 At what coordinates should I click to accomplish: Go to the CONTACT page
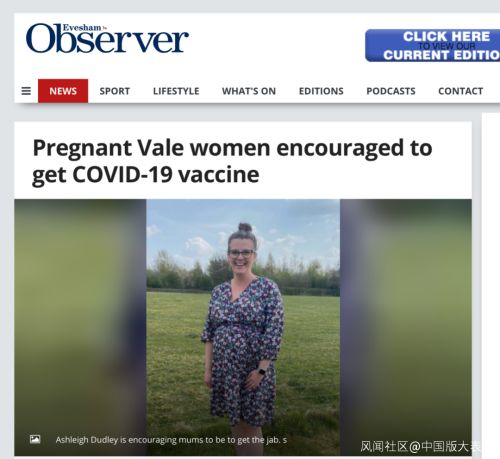(461, 91)
